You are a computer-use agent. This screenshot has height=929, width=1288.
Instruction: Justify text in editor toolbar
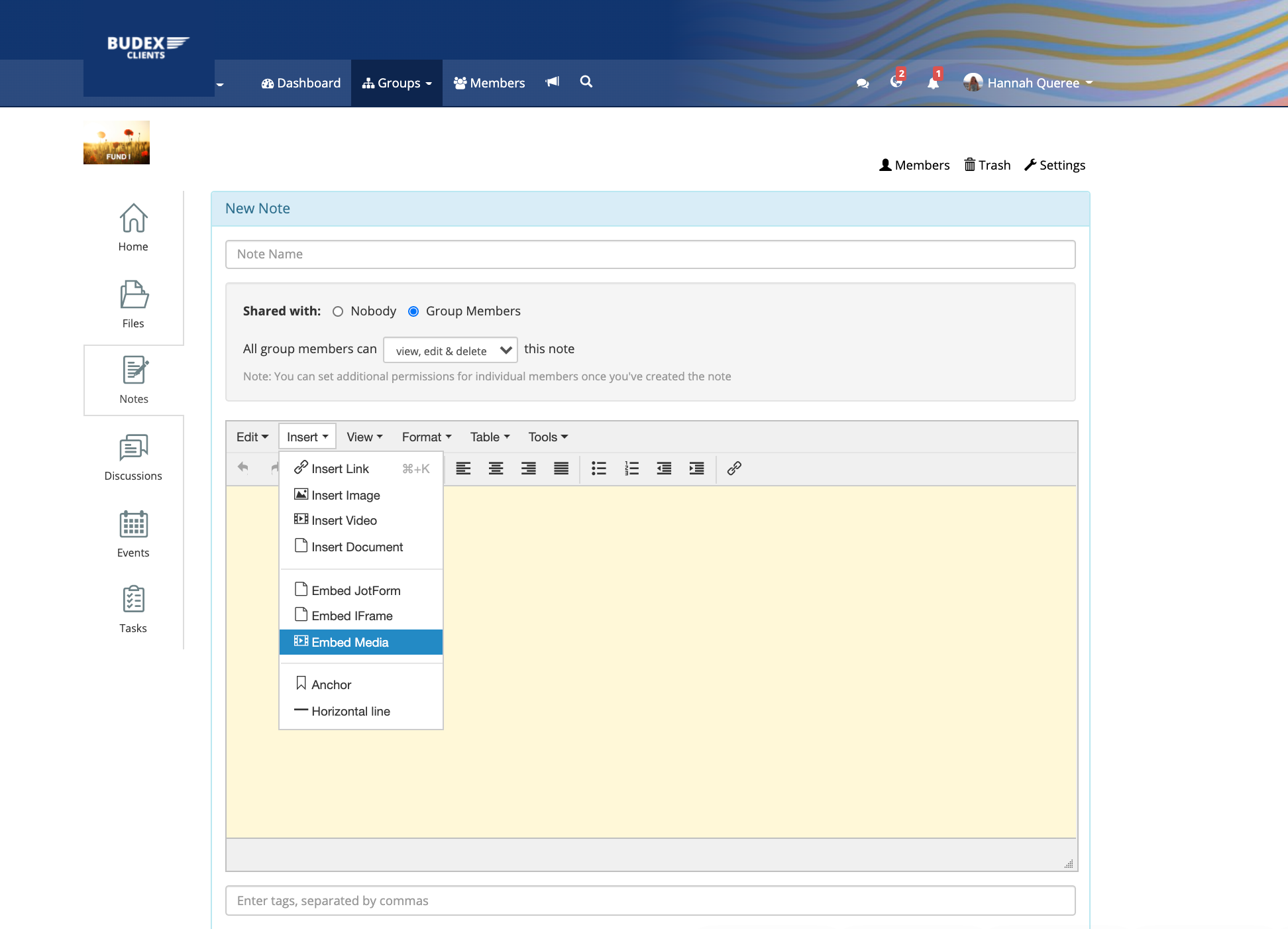click(561, 468)
